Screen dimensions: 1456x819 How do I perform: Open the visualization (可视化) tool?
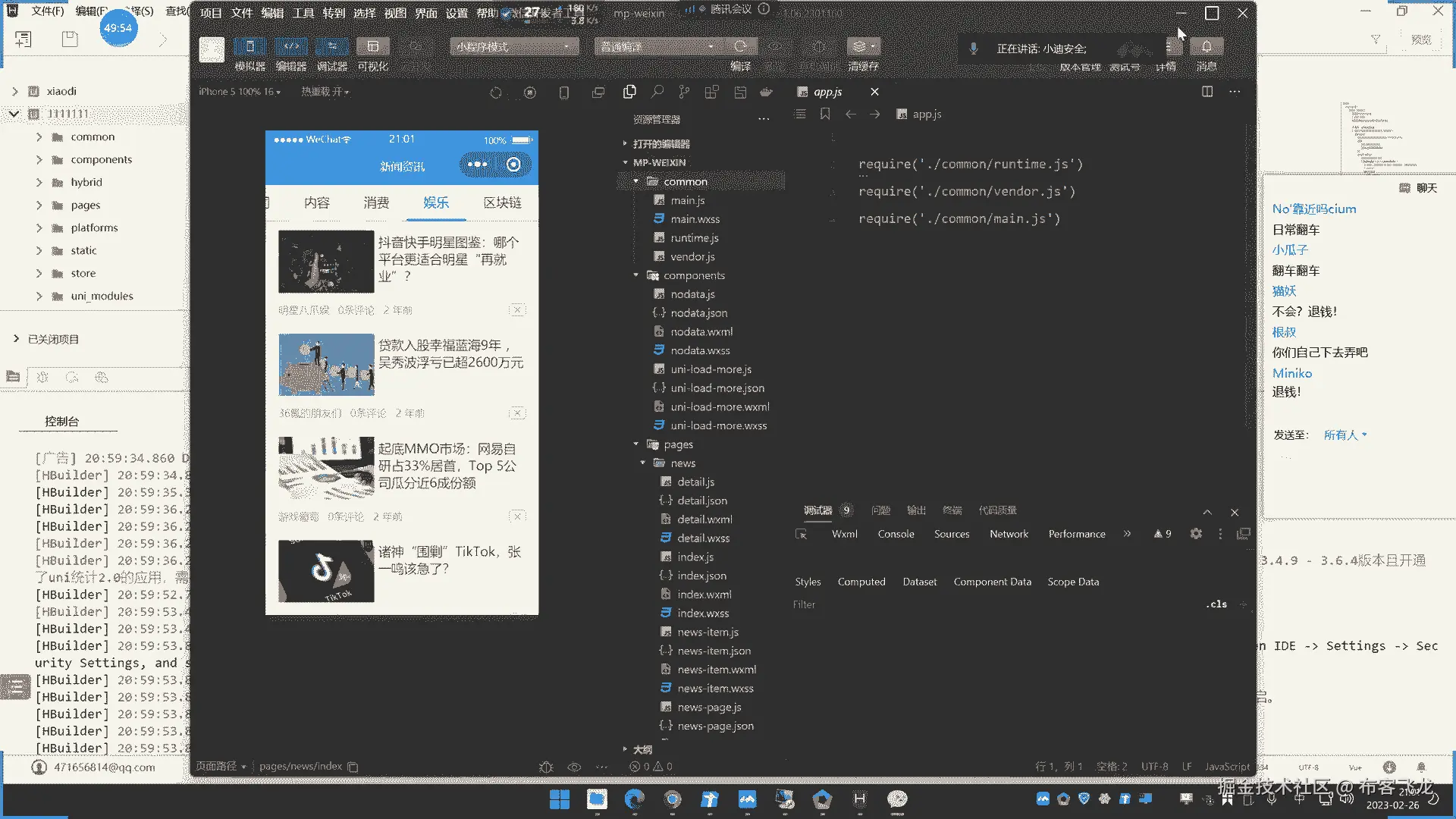coord(372,47)
